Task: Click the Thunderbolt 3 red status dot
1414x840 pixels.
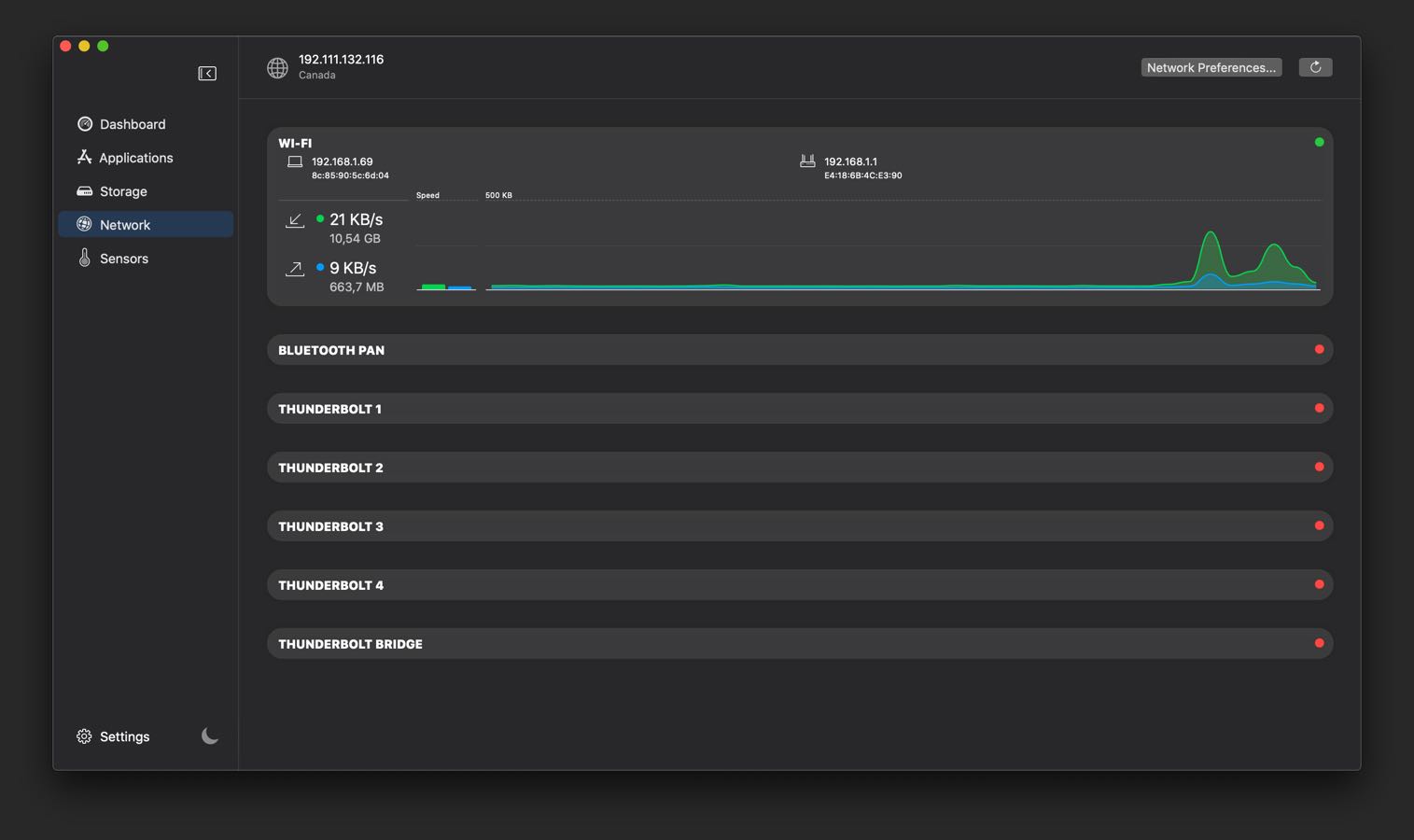Action: pyautogui.click(x=1319, y=525)
